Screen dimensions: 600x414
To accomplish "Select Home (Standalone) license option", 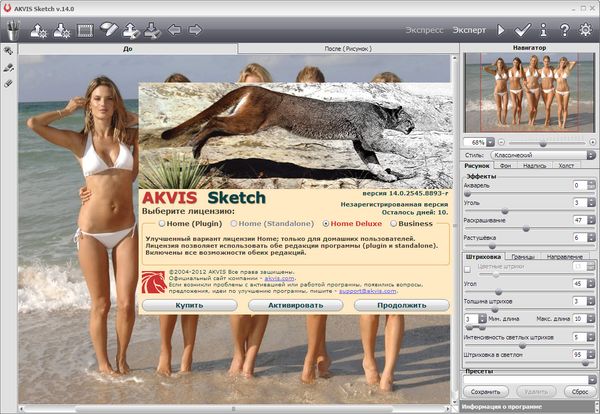I will click(x=234, y=223).
